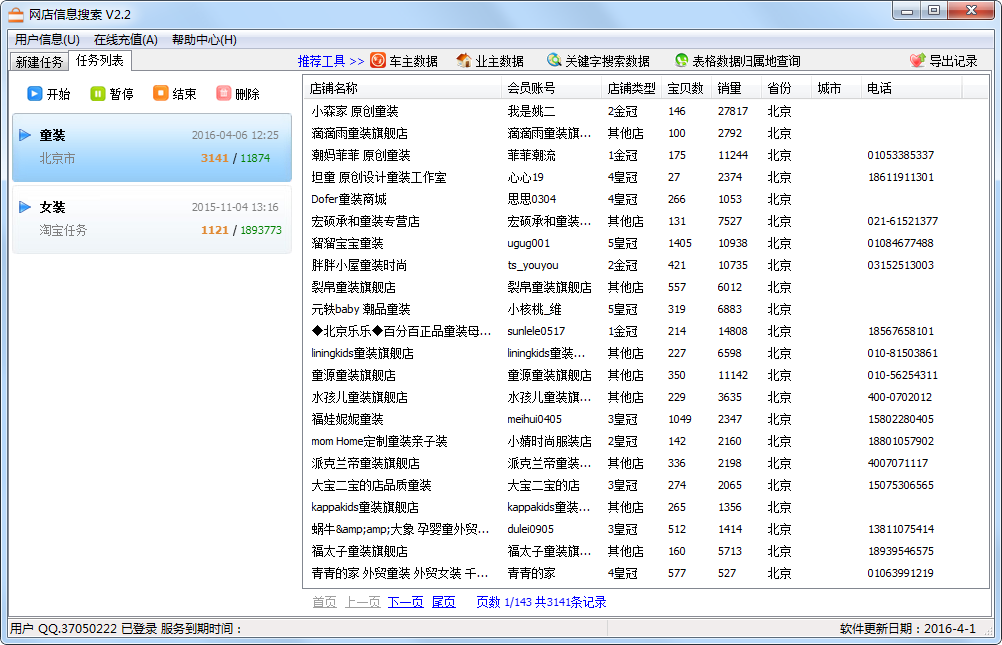Click the 开始 (Start) play icon
The image size is (1002, 645).
34,94
